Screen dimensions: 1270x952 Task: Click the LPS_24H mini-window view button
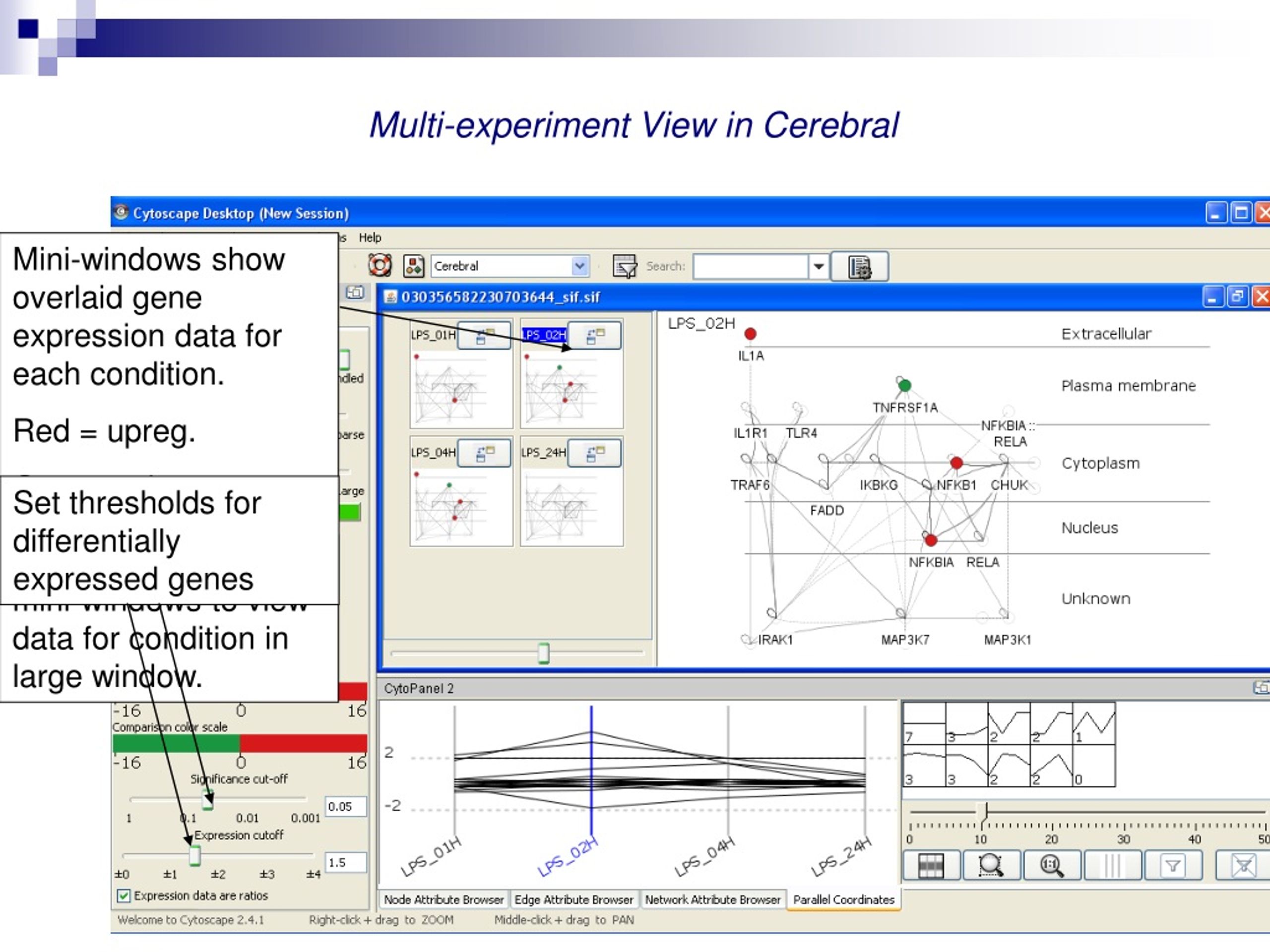(x=594, y=453)
